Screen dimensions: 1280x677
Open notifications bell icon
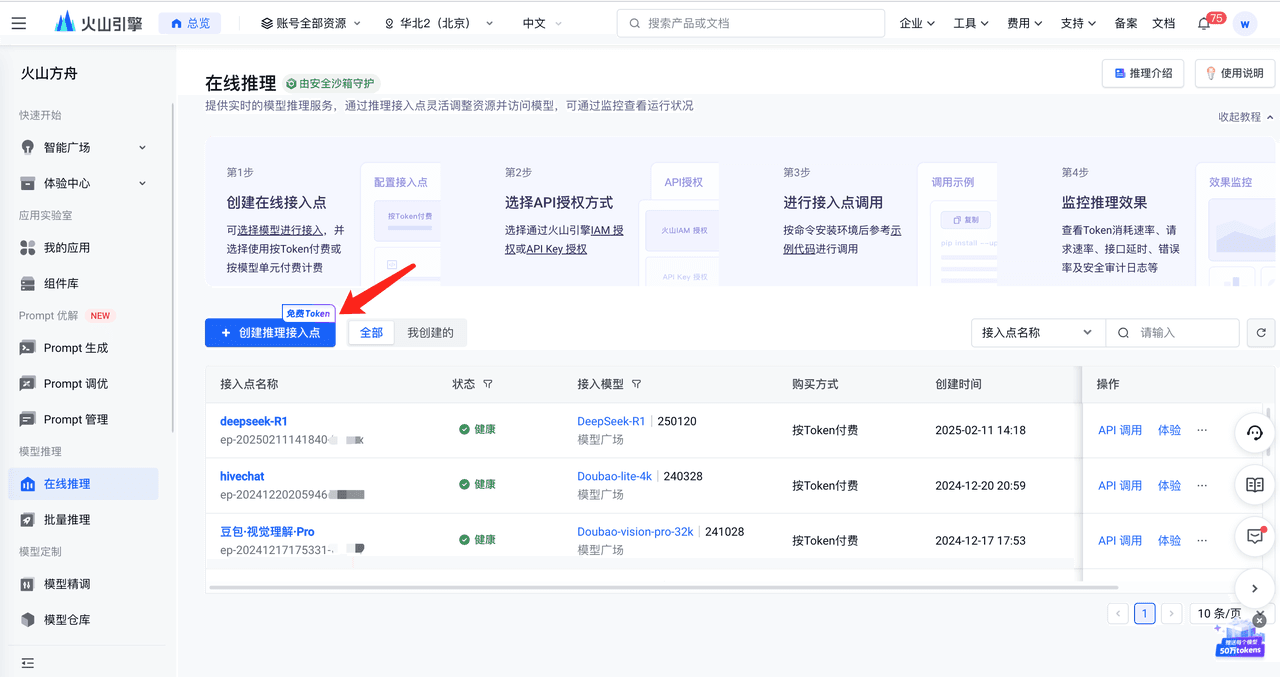click(1204, 24)
